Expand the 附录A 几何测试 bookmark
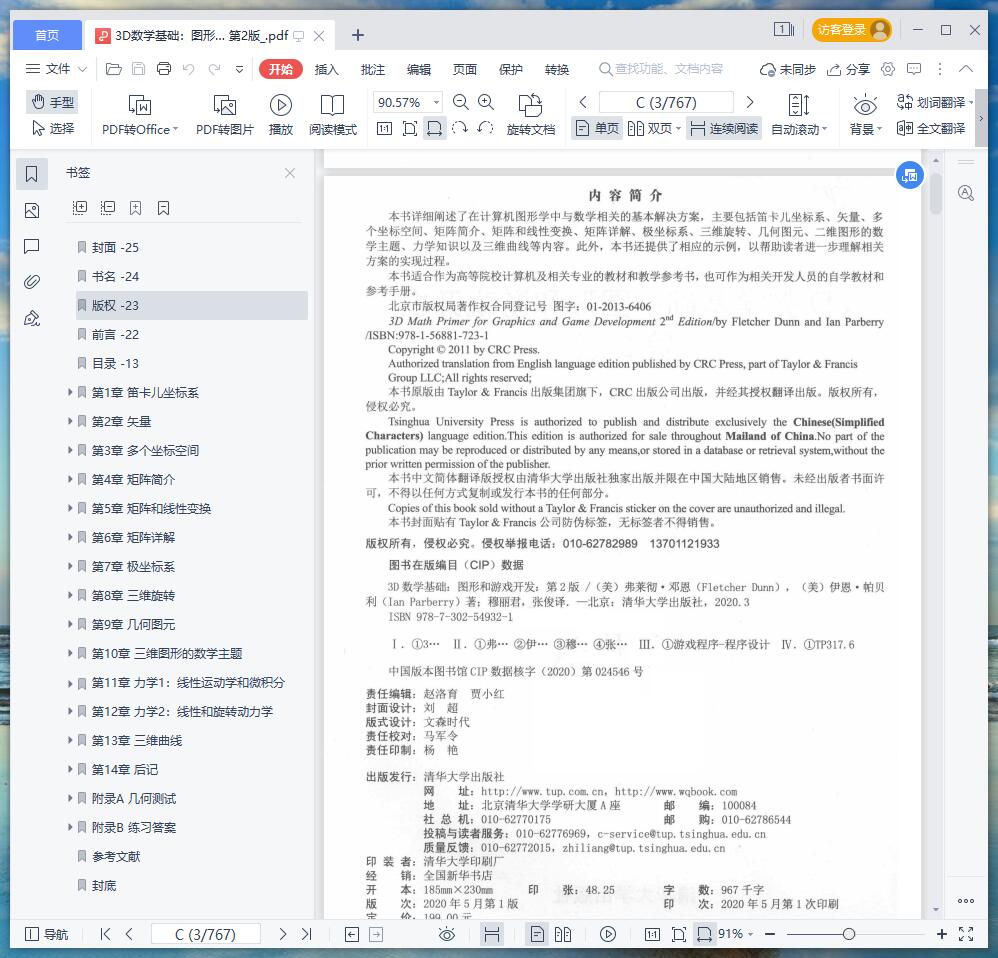 (x=70, y=798)
